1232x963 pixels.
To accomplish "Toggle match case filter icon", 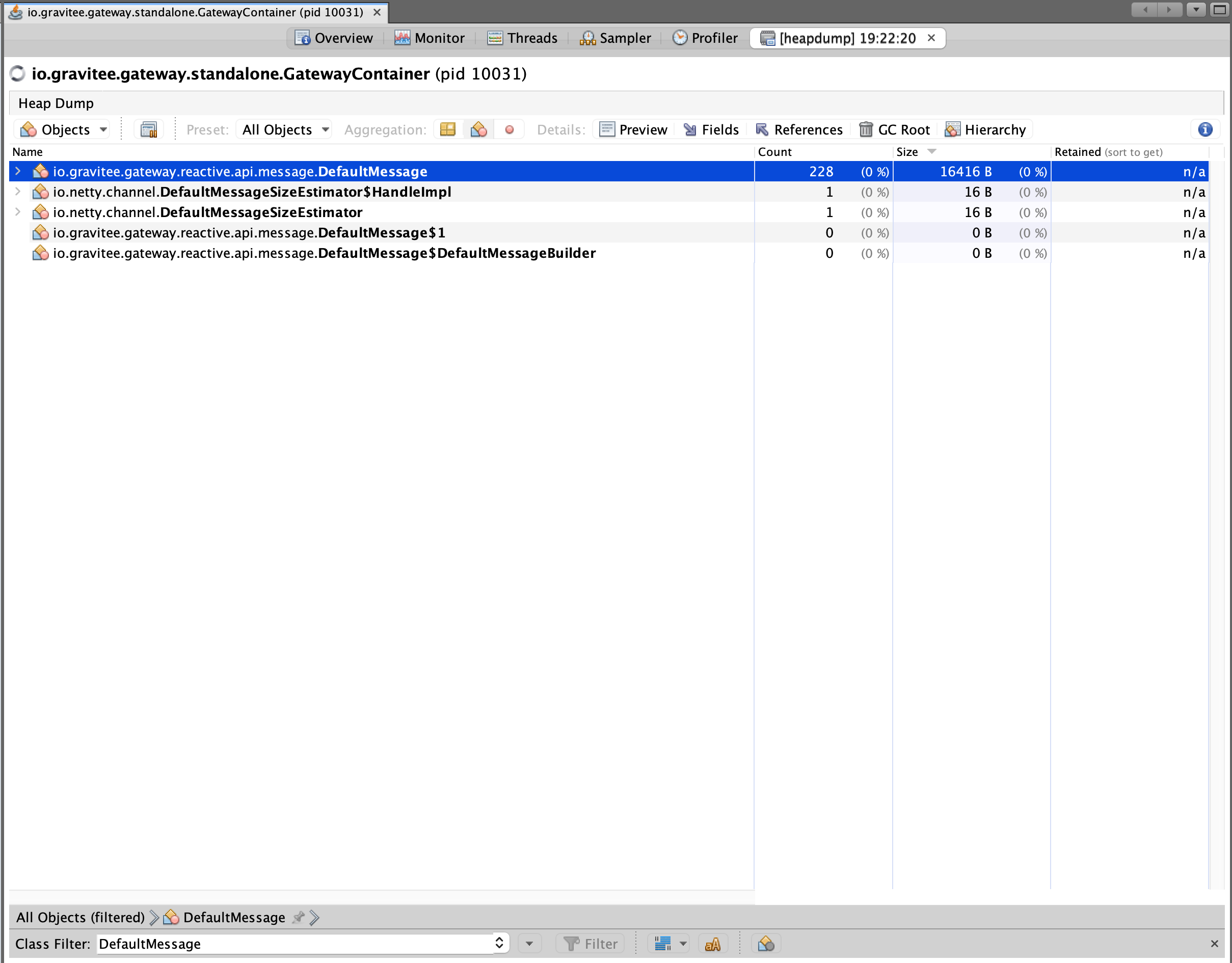I will [712, 944].
